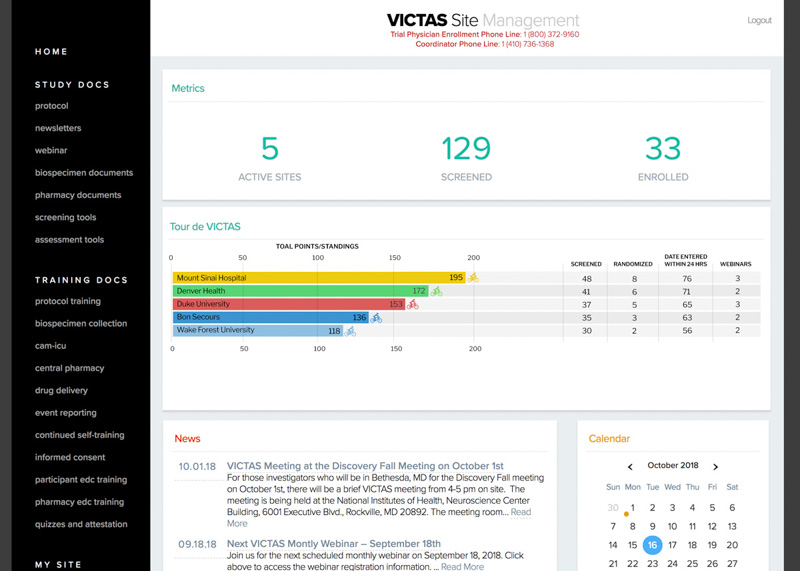This screenshot has width=800, height=571.
Task: Open drug delivery training
Action: [61, 390]
